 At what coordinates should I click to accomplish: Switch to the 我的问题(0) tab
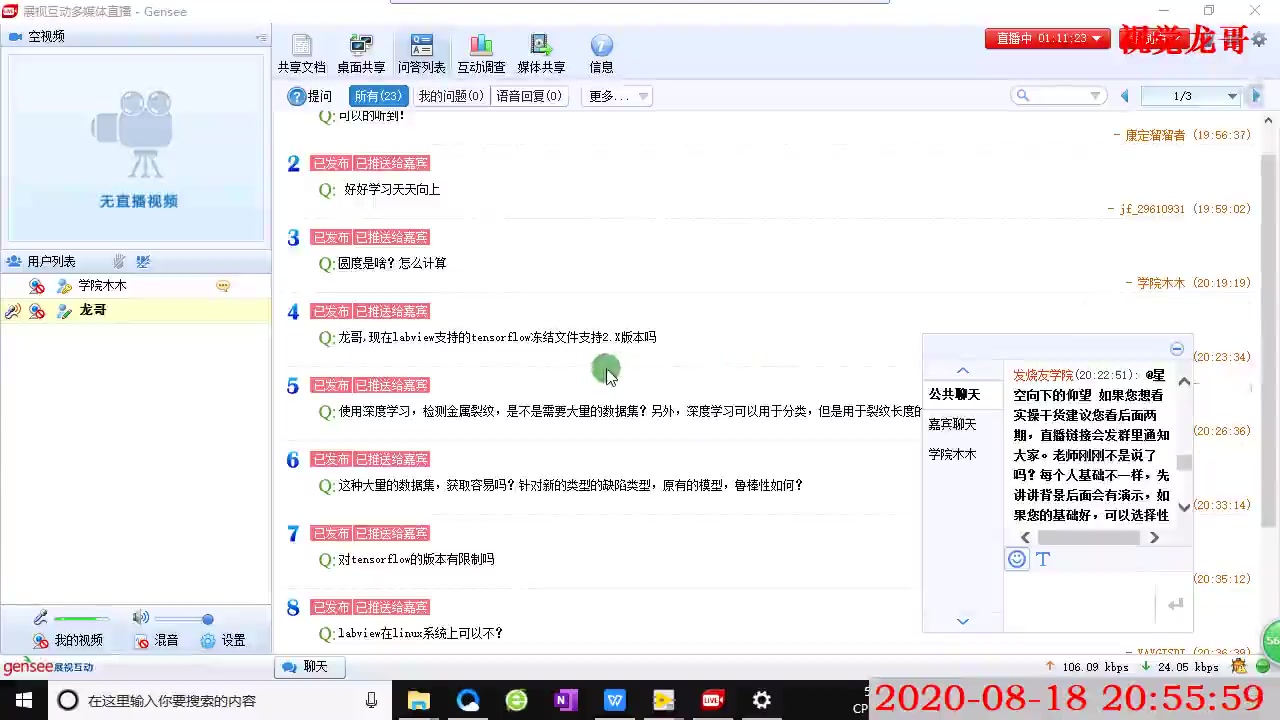pyautogui.click(x=450, y=96)
